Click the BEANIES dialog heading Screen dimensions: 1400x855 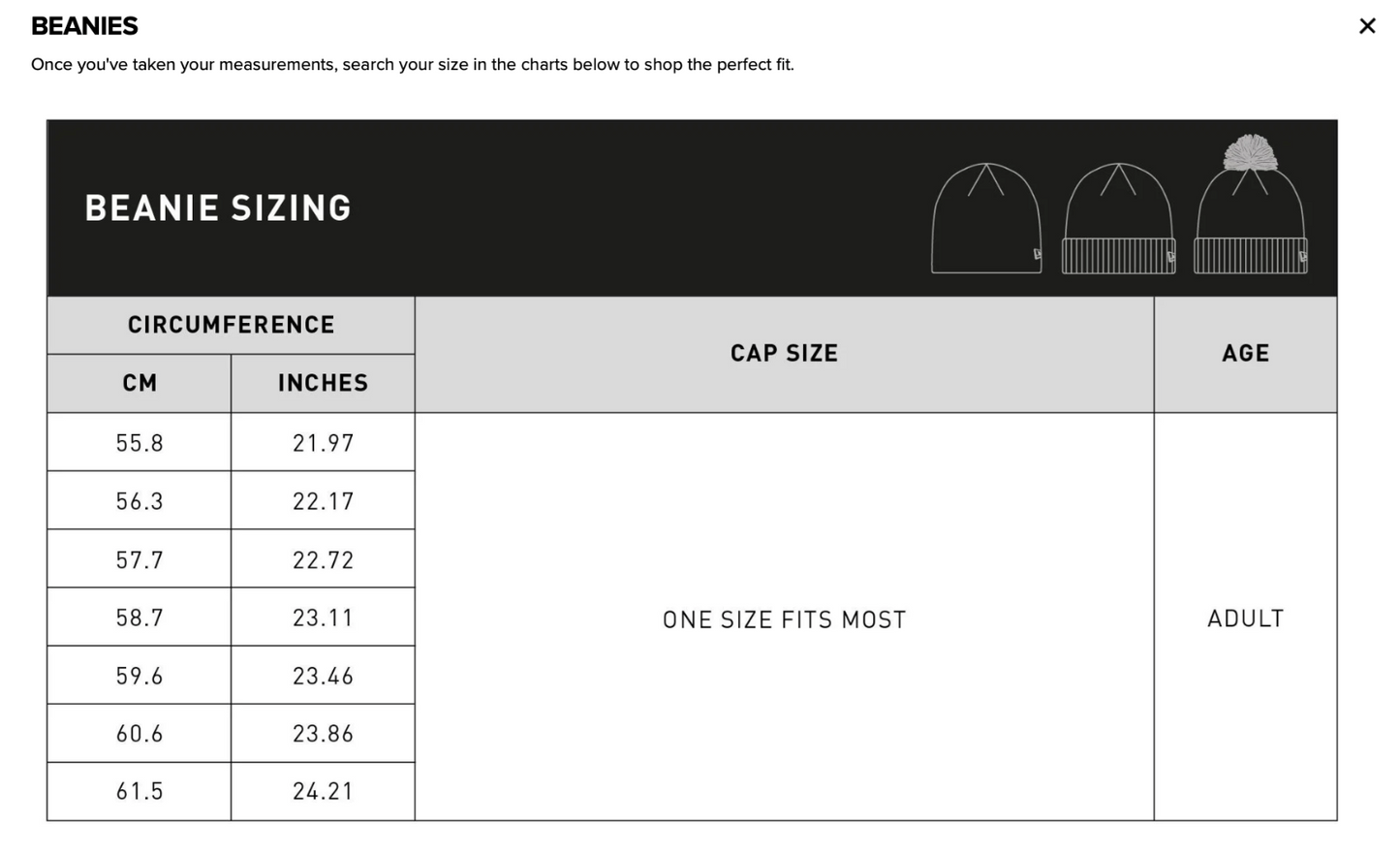pyautogui.click(x=84, y=26)
